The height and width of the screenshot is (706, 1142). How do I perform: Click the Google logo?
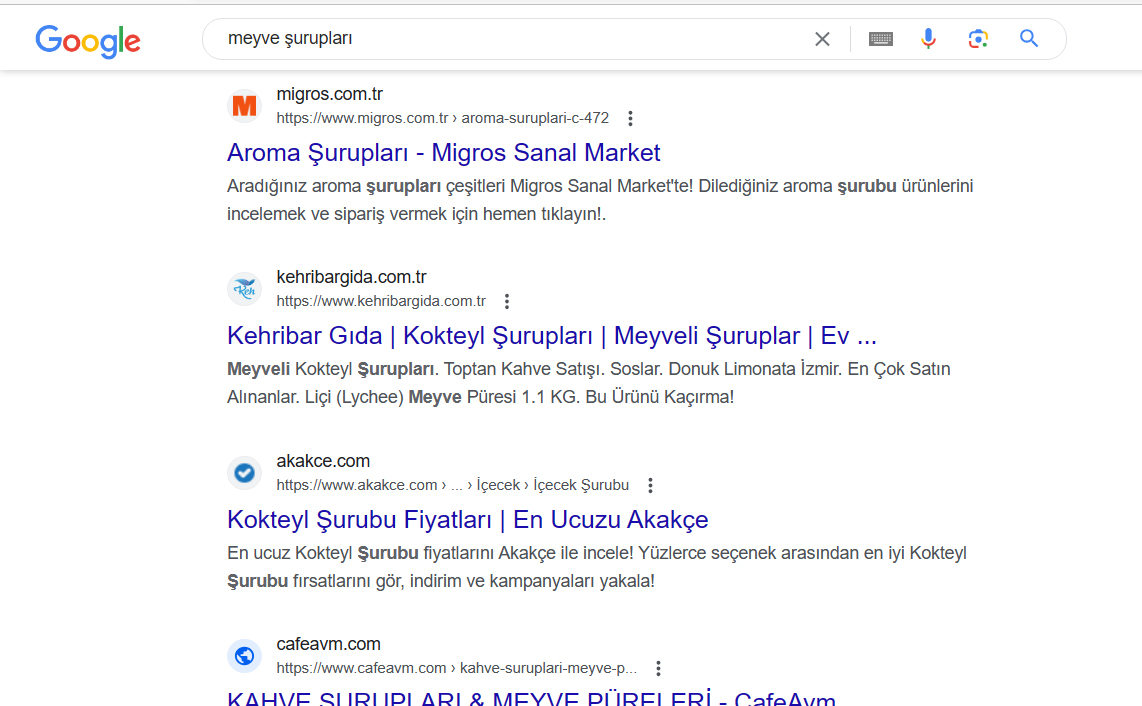[88, 41]
